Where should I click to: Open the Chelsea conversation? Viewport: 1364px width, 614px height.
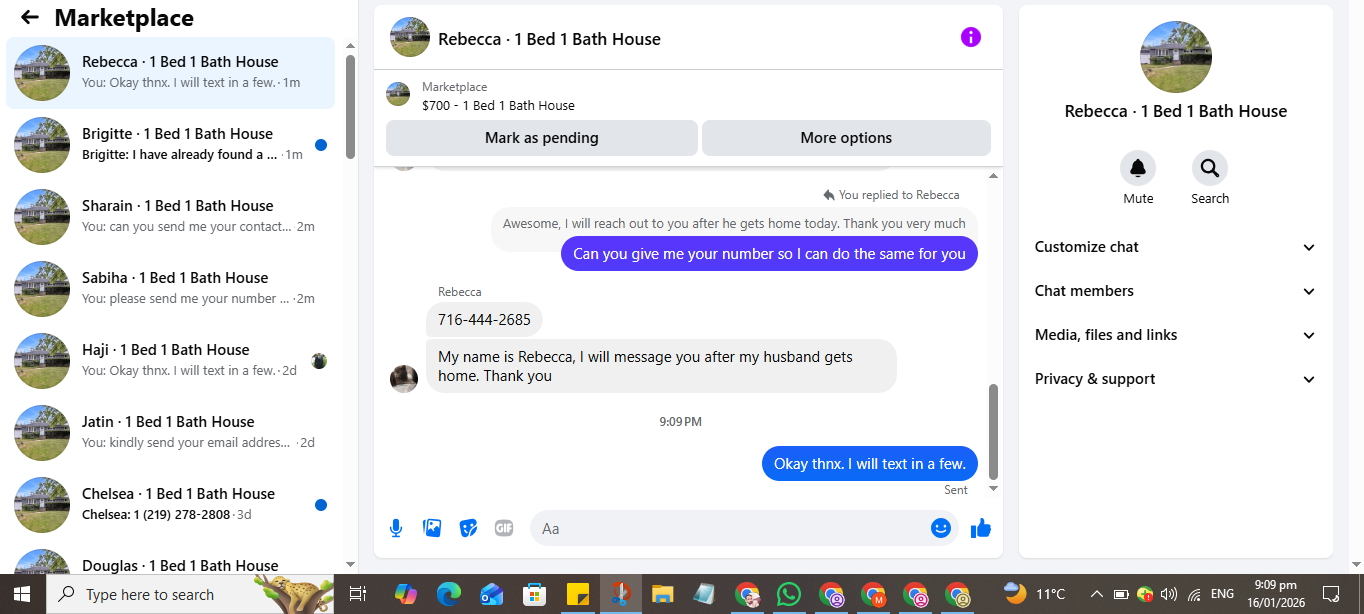click(170, 504)
